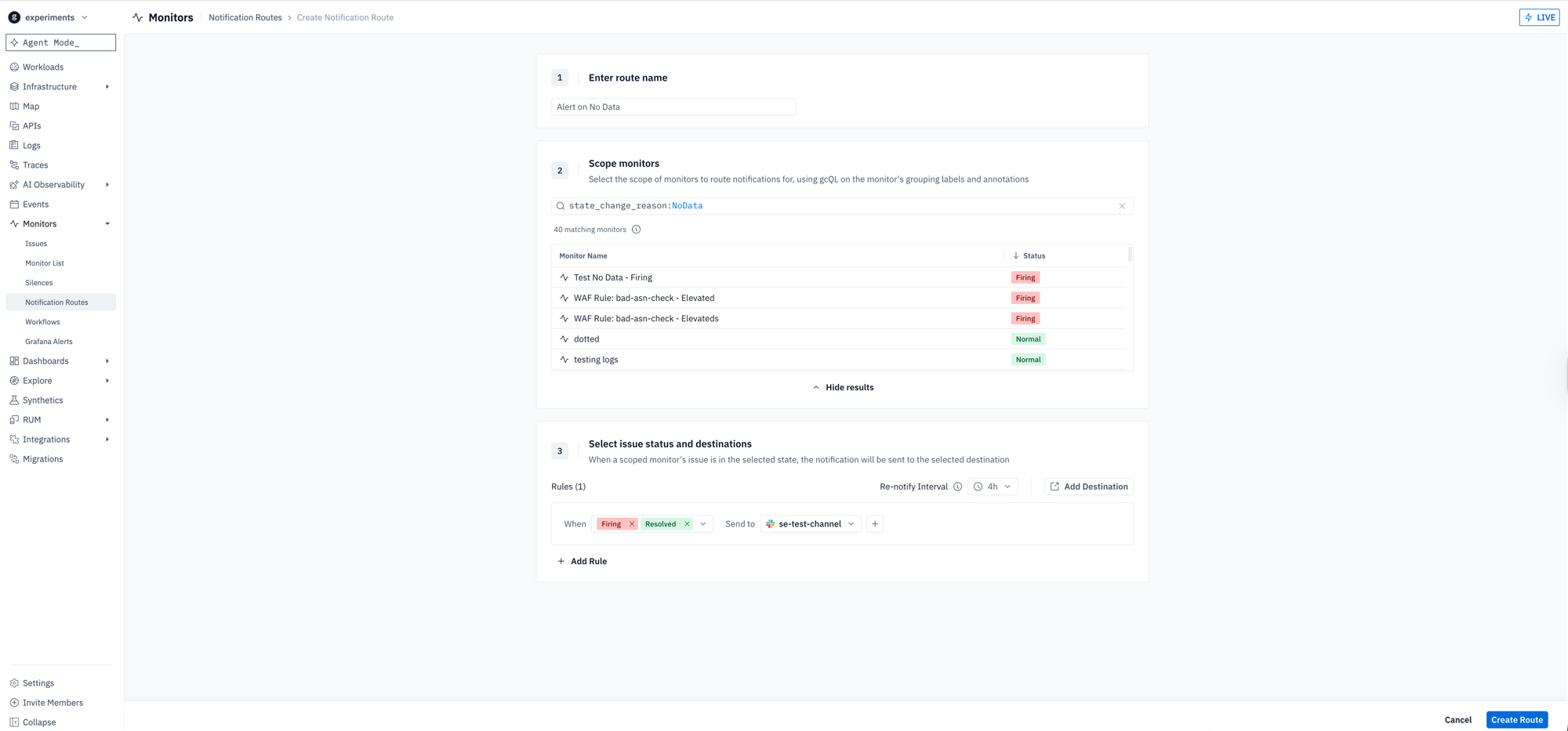Click 'WAF Rule: bad-asn-check - Elevateds' row
Image resolution: width=1568 pixels, height=731 pixels.
click(839, 319)
